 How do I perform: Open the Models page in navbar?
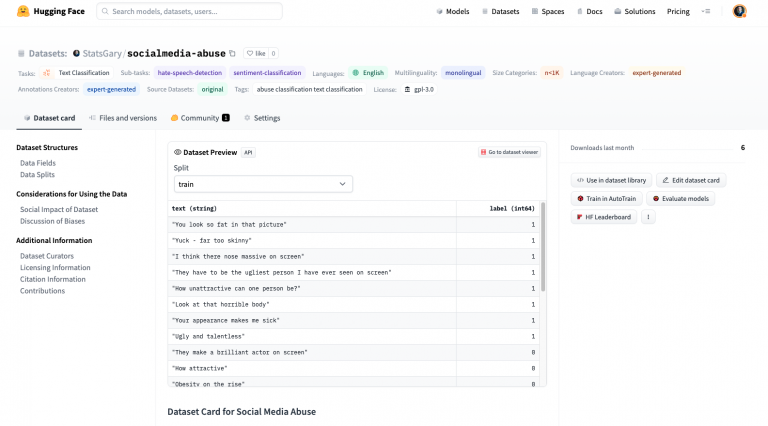tap(453, 11)
